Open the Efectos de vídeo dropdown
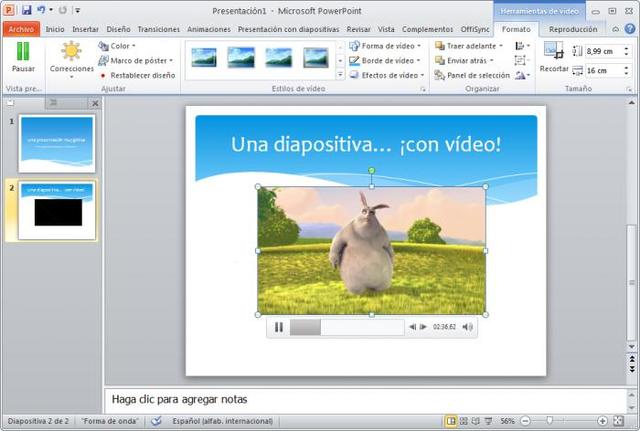640x431 pixels. [387, 76]
